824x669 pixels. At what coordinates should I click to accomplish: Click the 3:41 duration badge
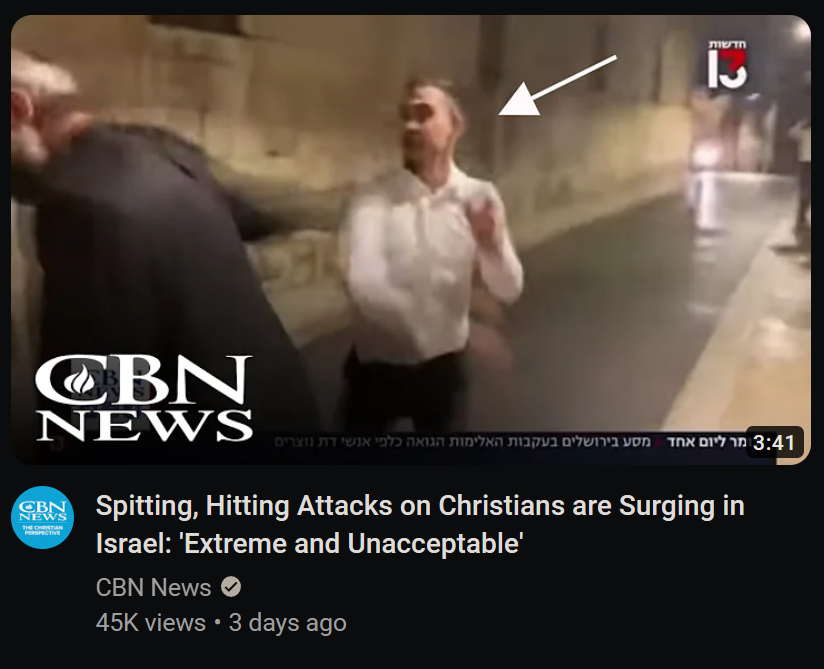774,442
